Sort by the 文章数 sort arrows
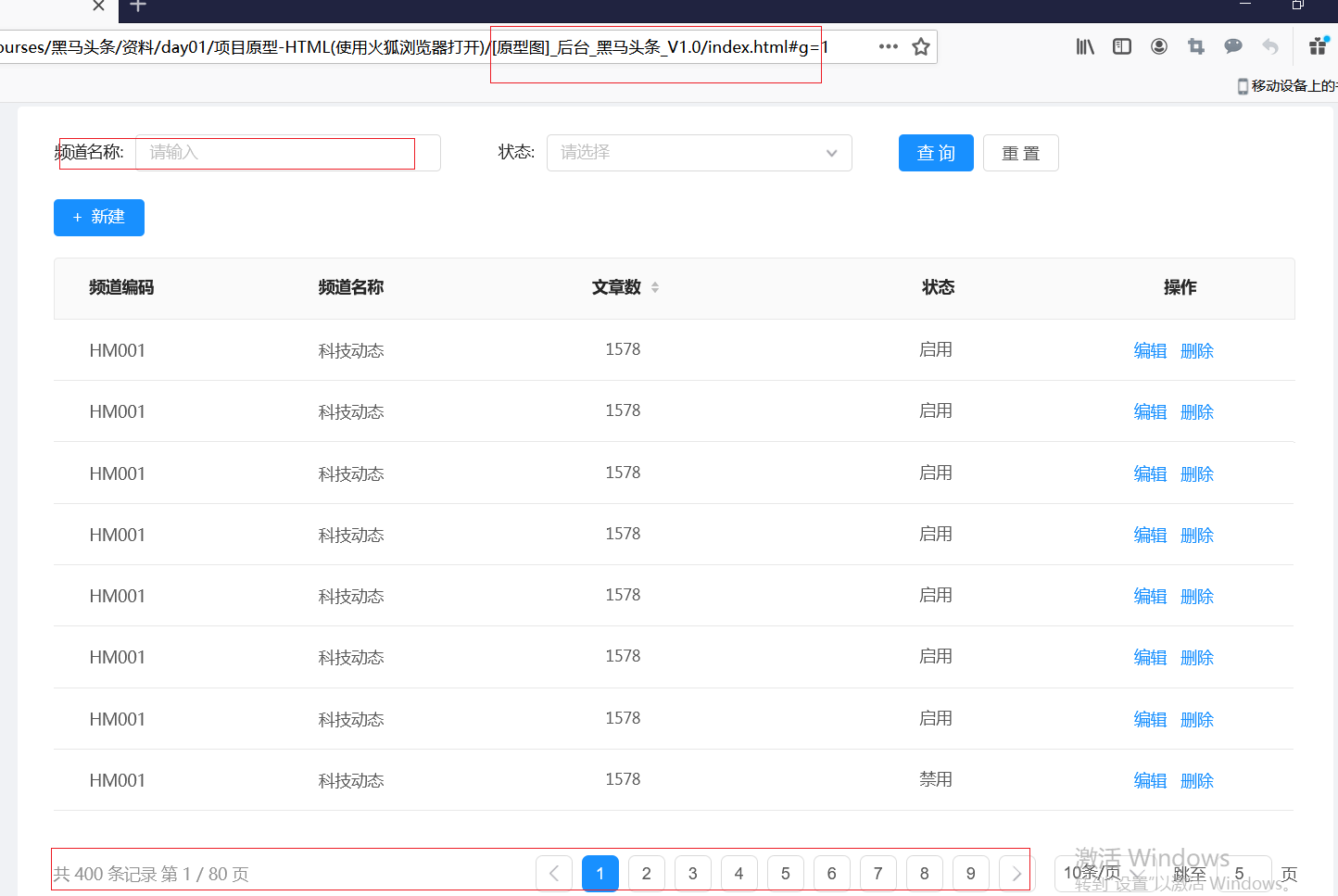Viewport: 1338px width, 896px height. pos(655,287)
